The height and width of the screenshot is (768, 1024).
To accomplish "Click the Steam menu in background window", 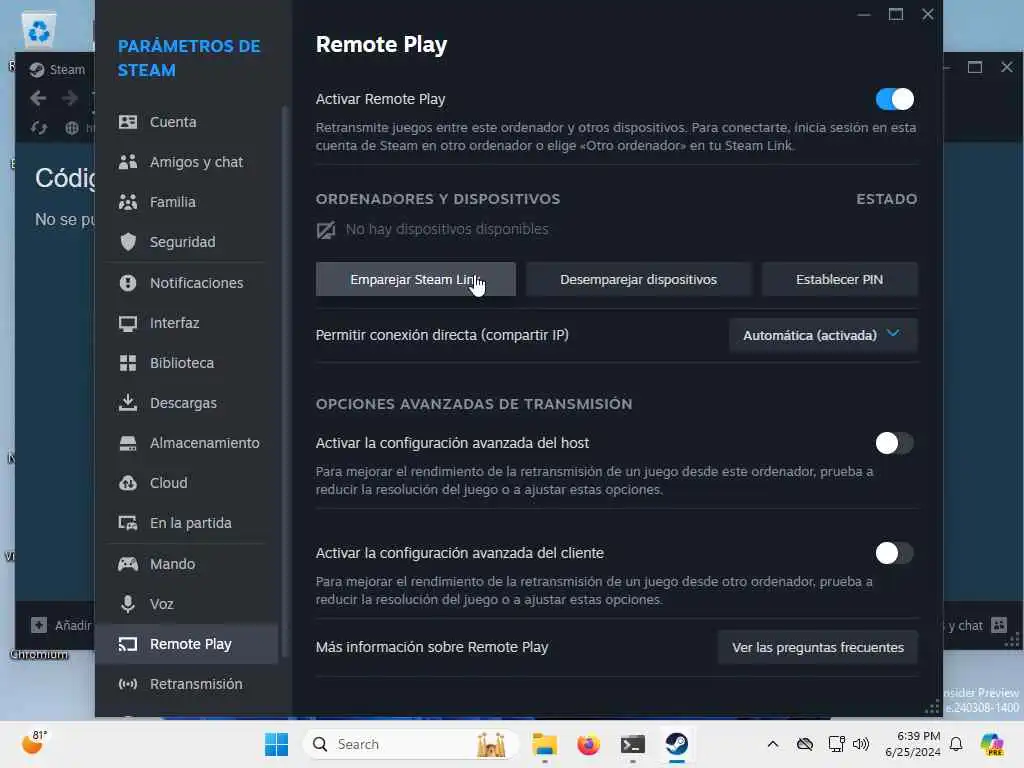I will coord(67,70).
